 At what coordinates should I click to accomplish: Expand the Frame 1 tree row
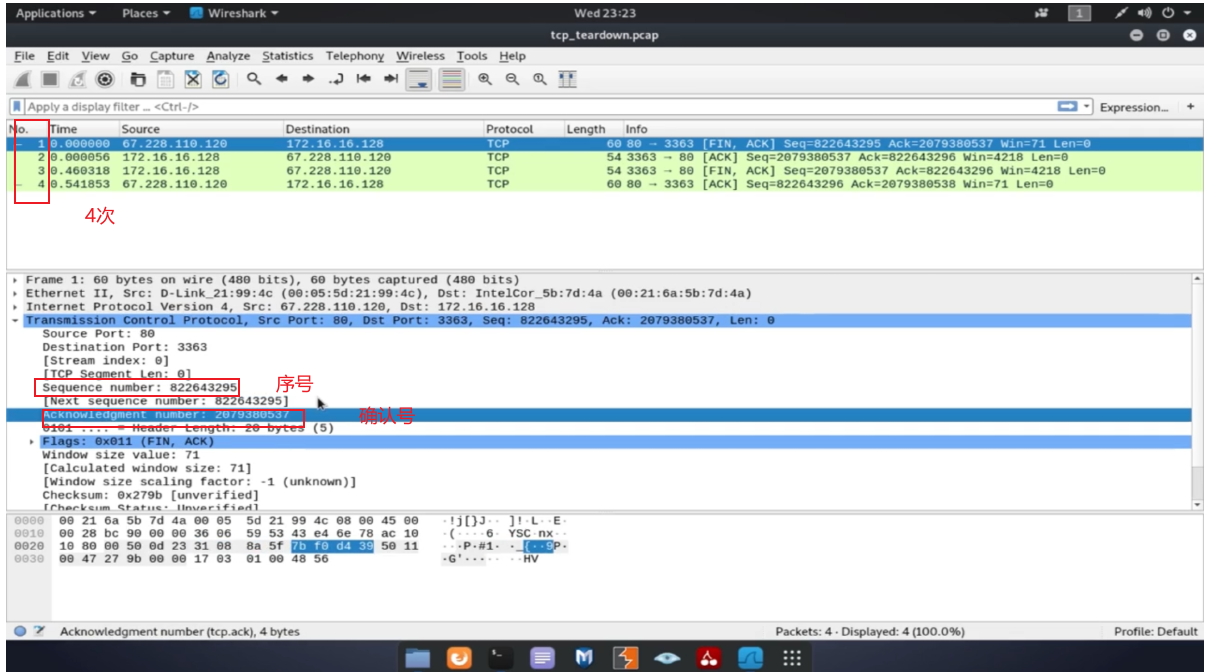[15, 280]
